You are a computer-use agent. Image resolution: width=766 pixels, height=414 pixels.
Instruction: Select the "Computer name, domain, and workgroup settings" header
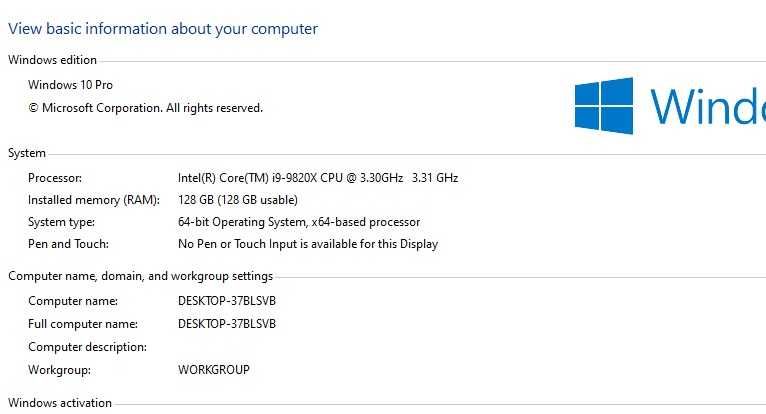click(x=140, y=276)
